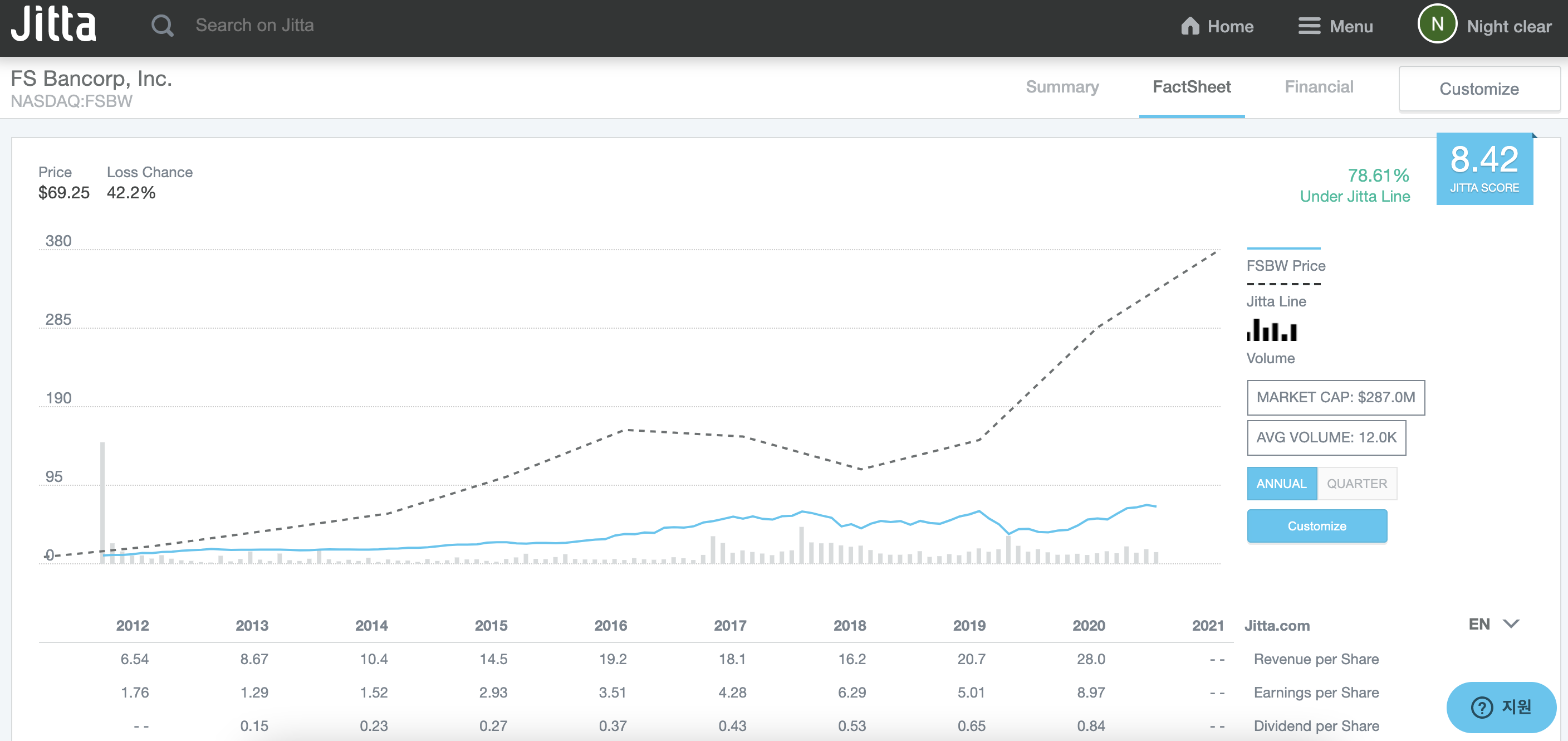Click the language chevron arrow

[1511, 624]
